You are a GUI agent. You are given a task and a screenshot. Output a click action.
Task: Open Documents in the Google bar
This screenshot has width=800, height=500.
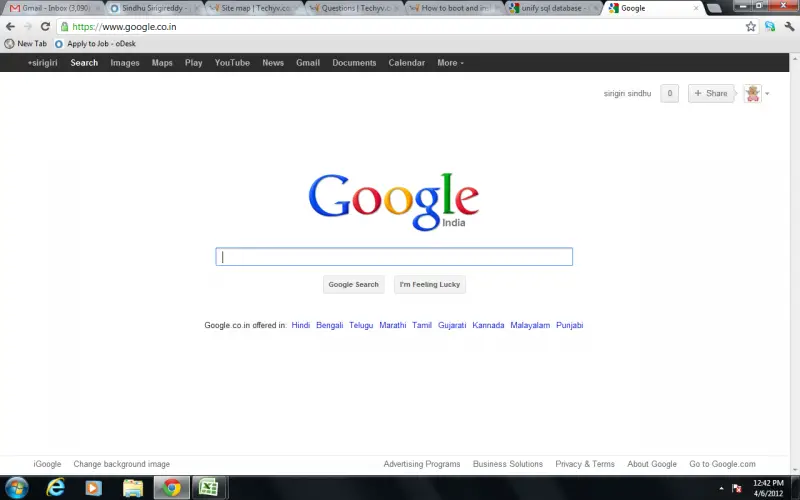click(x=354, y=63)
